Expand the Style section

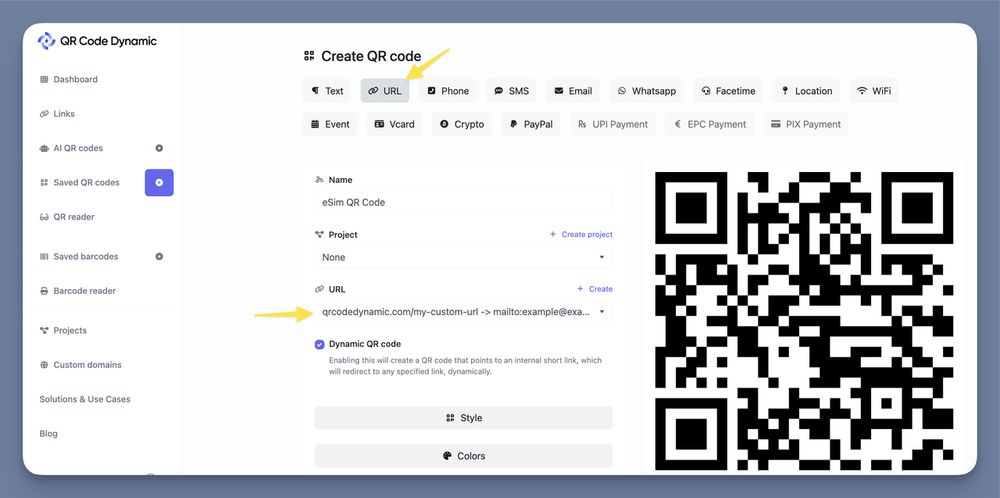coord(463,418)
